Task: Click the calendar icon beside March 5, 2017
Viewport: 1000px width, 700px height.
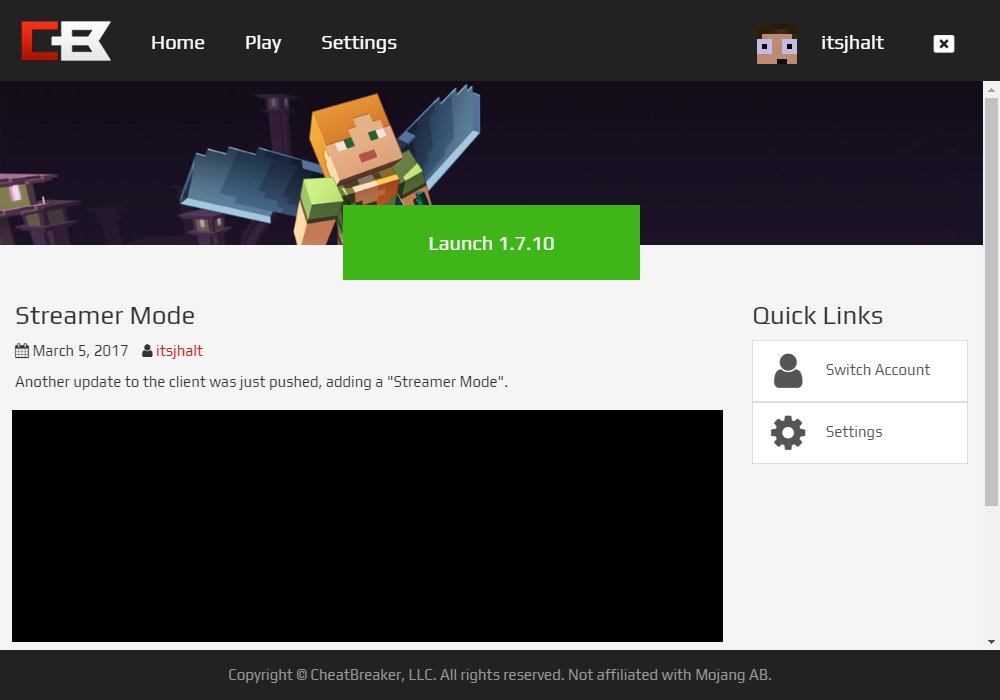Action: coord(22,351)
